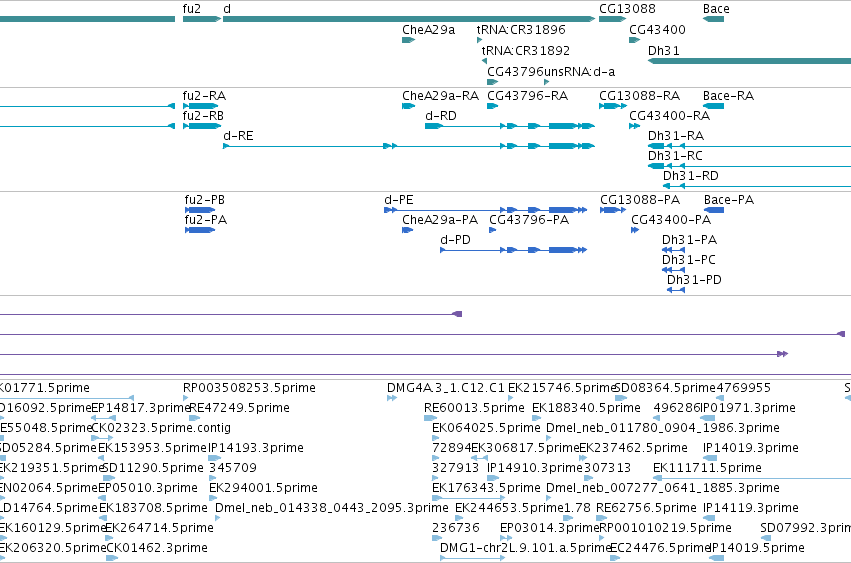Select the tRNA:CR31896 gene label

click(x=521, y=30)
